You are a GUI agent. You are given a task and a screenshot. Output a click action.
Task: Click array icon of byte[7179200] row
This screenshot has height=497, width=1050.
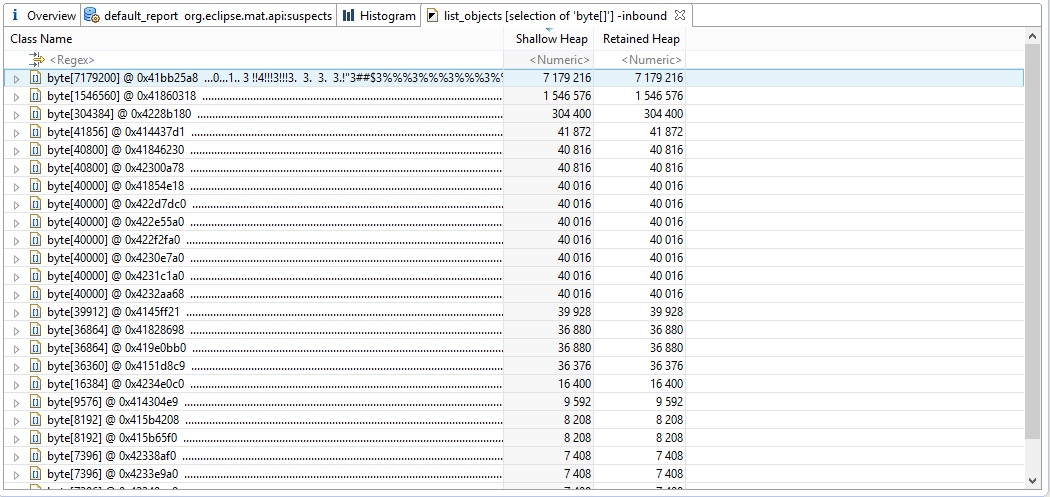35,78
